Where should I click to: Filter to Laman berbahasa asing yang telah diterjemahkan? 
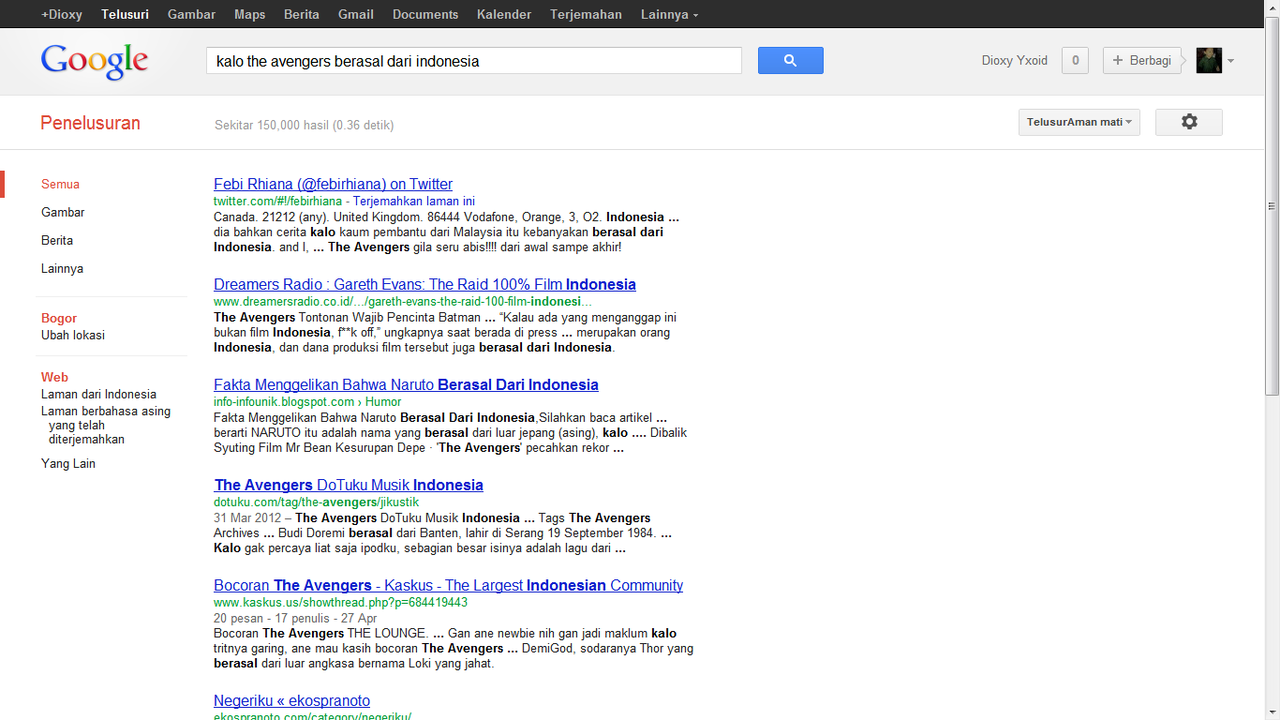point(106,425)
